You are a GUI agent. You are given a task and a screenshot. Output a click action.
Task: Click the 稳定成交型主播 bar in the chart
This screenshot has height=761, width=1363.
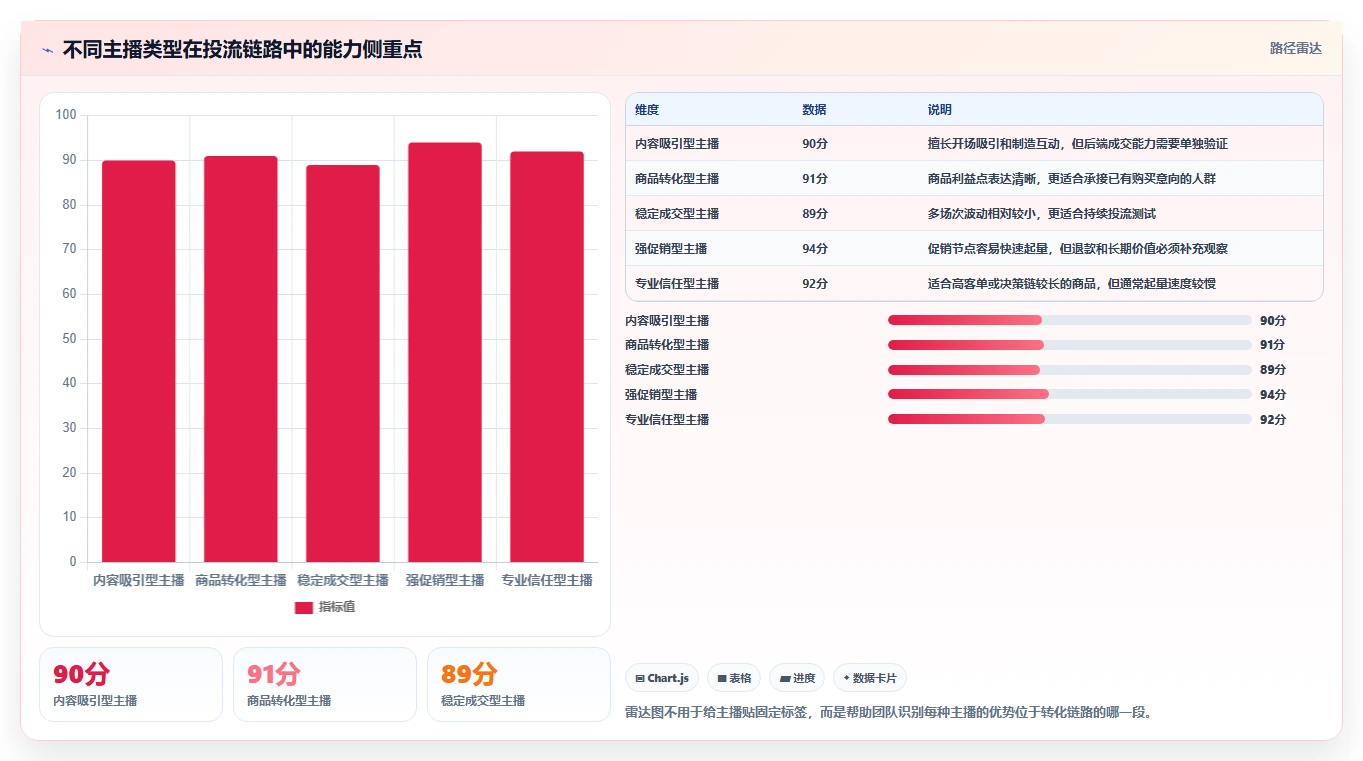pyautogui.click(x=343, y=363)
